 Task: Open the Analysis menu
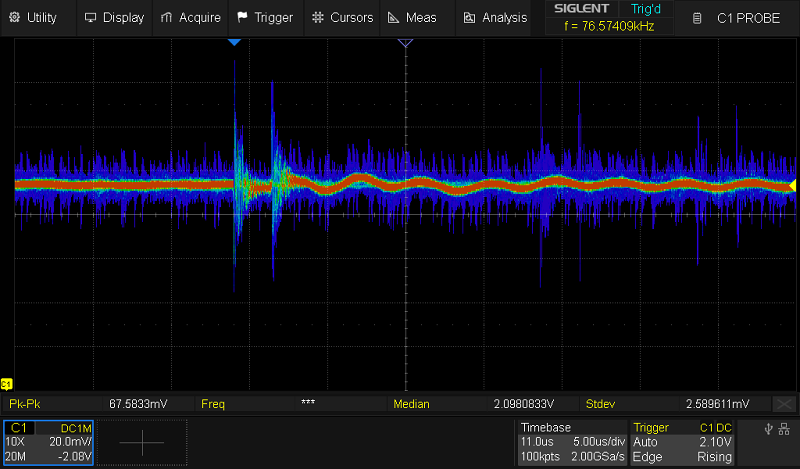pos(495,17)
